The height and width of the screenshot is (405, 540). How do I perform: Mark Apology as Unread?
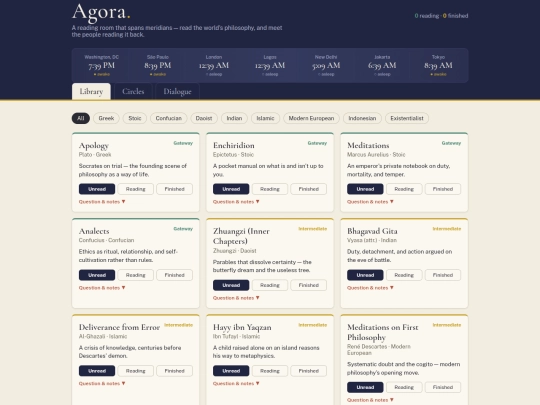(x=97, y=189)
